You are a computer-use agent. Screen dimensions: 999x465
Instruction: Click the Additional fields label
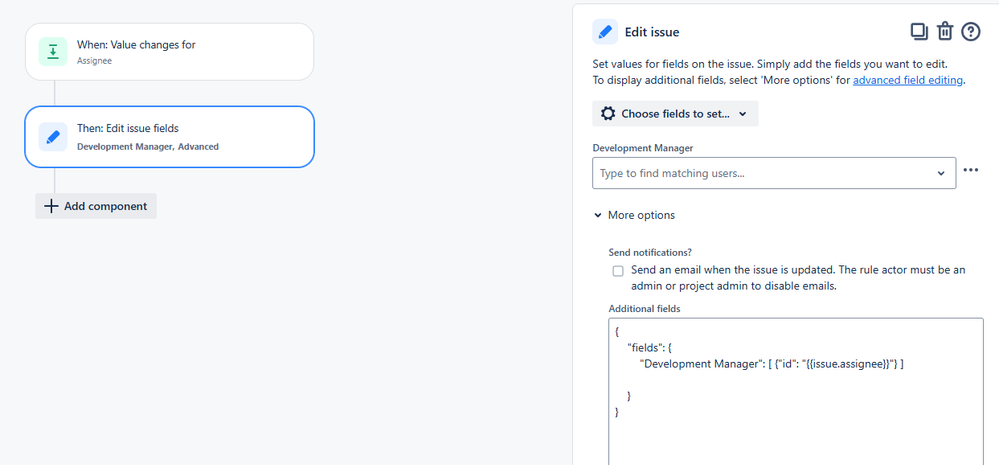[x=645, y=308]
